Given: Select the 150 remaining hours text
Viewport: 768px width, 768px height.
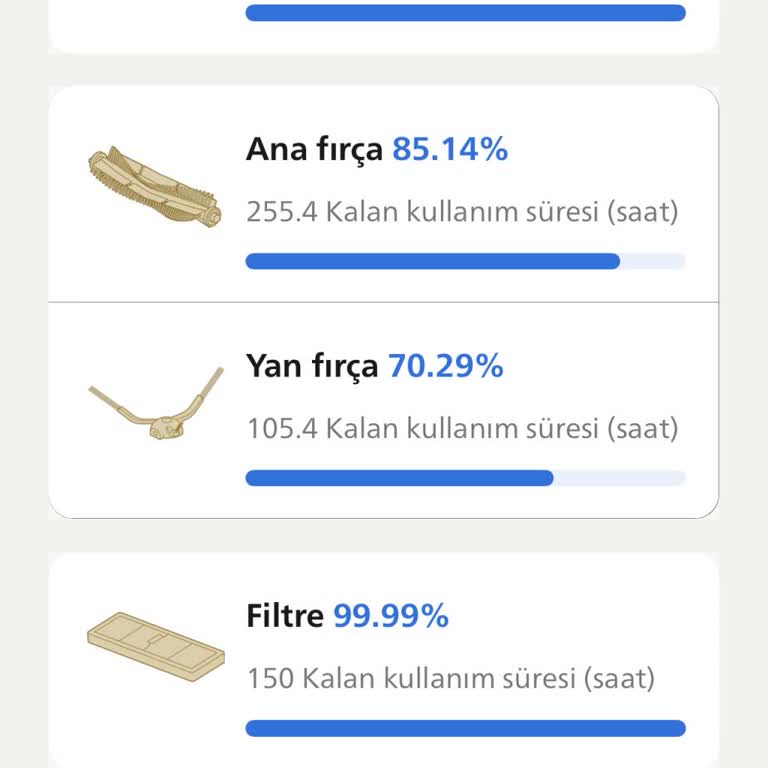Looking at the screenshot, I should click(450, 679).
